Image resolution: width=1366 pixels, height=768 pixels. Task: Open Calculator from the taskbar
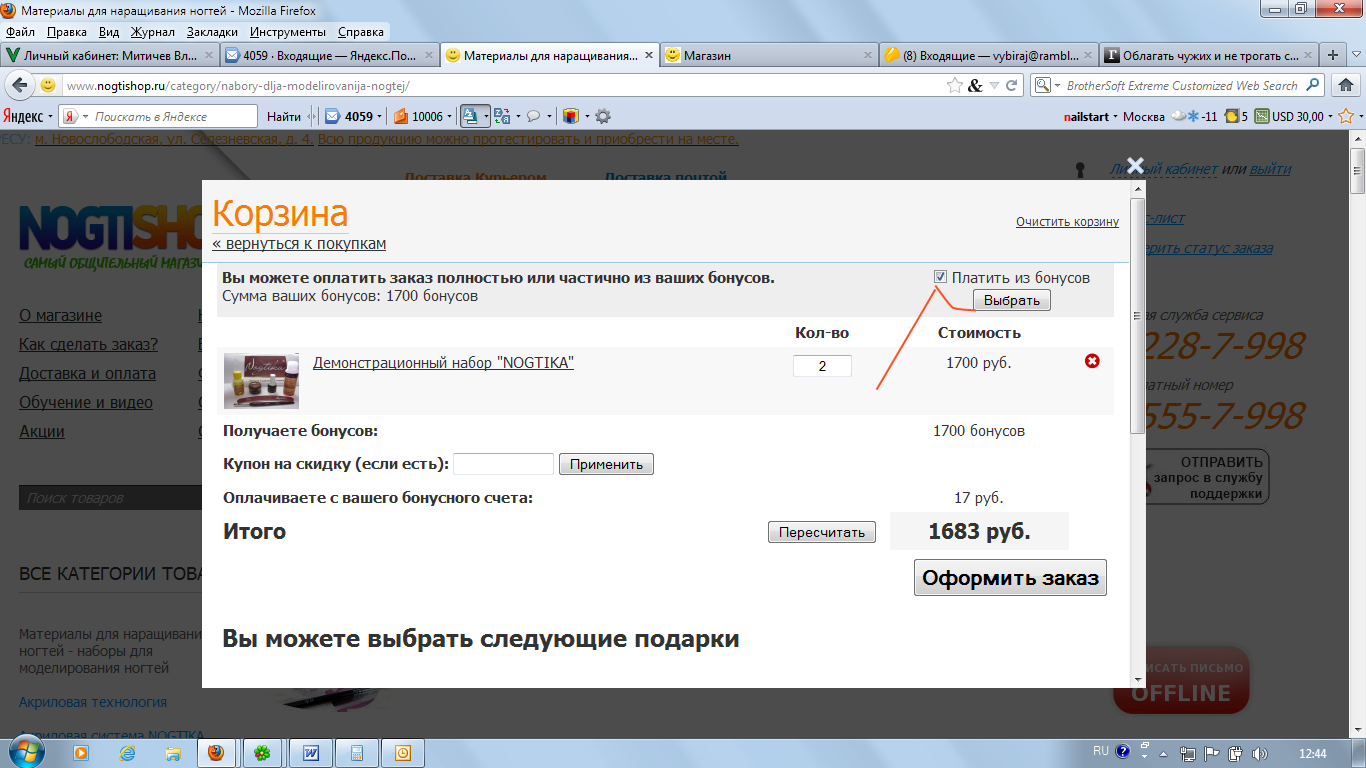[357, 753]
